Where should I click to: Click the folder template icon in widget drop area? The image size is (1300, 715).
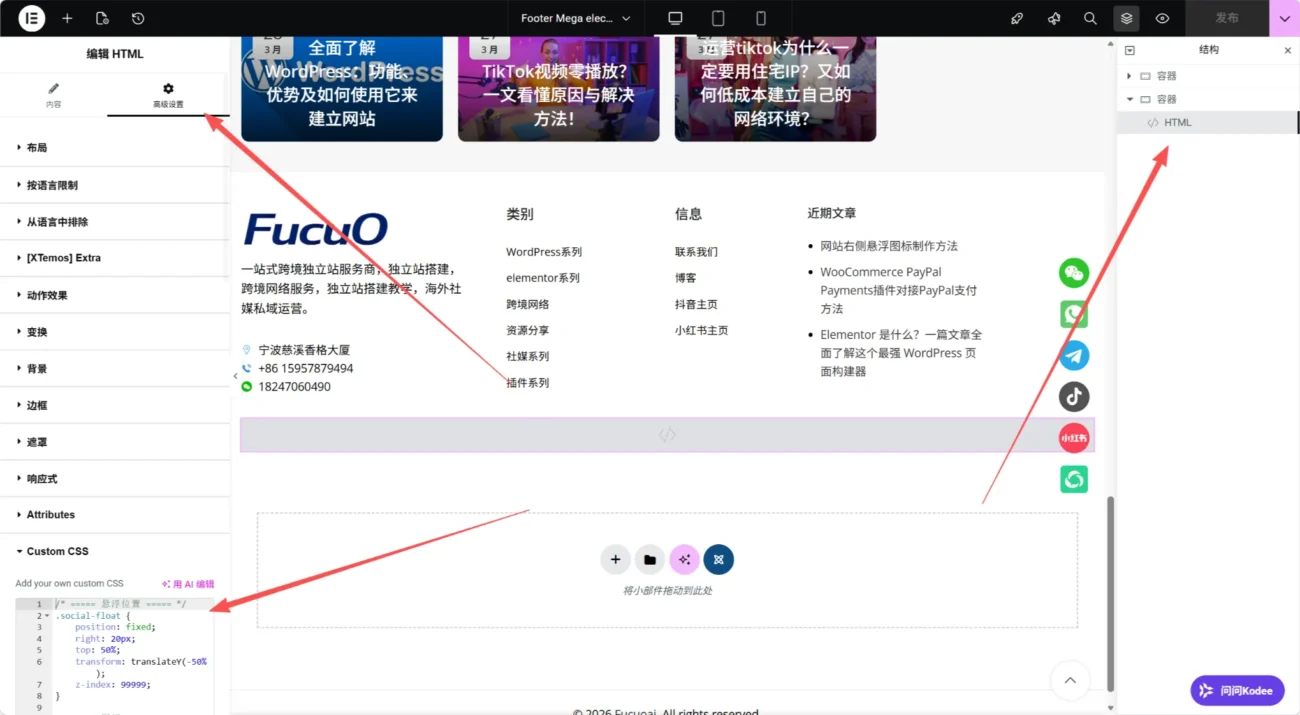pos(649,559)
